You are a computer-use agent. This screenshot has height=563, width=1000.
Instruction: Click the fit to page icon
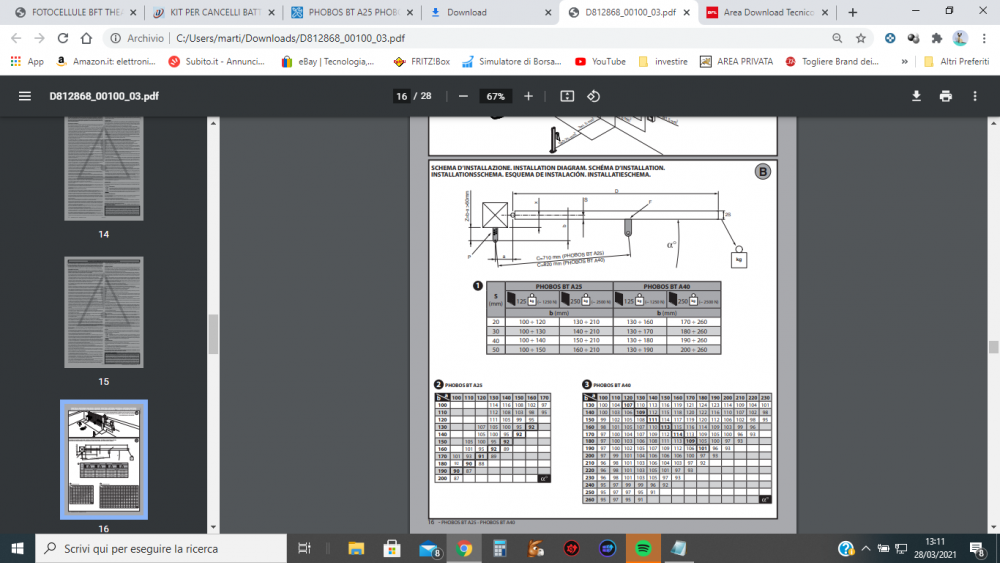click(567, 96)
